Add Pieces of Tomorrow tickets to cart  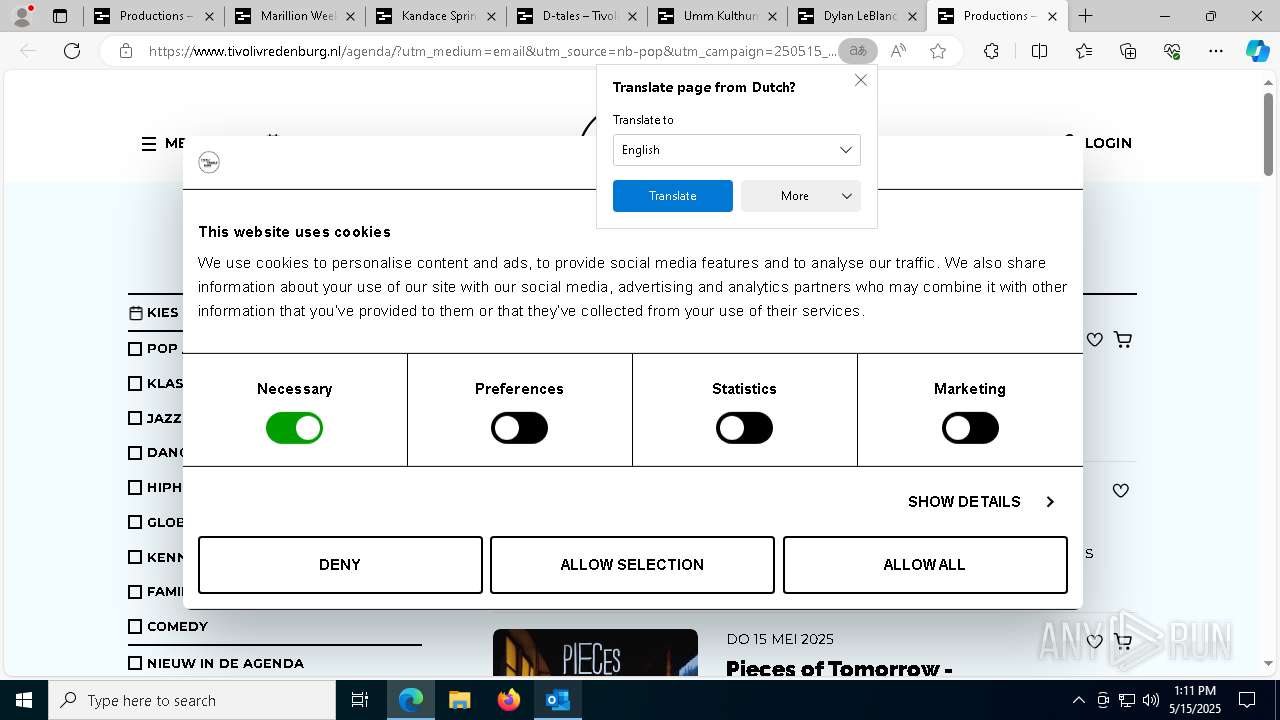[x=1123, y=642]
